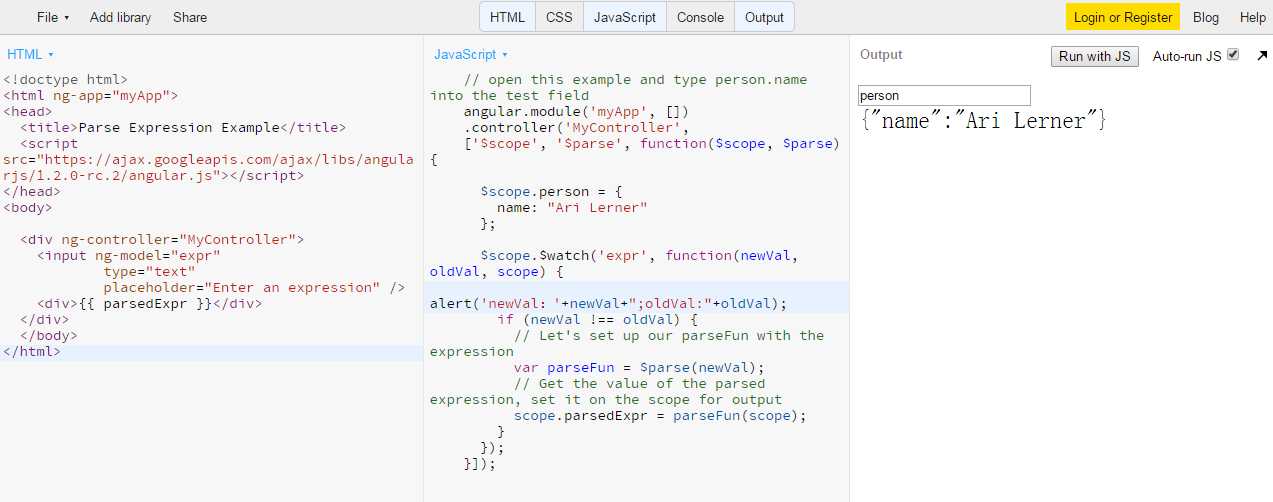Click the Run with JS button
This screenshot has width=1273, height=502.
click(x=1095, y=56)
